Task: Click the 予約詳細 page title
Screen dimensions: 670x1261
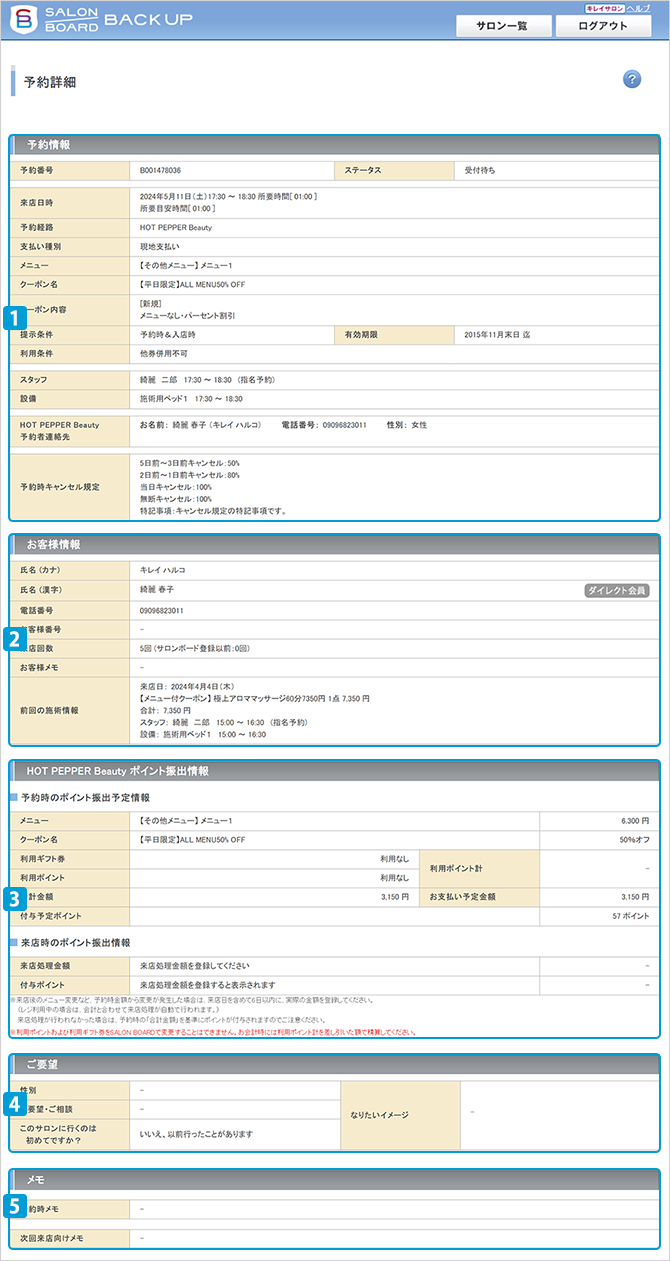Action: (50, 82)
